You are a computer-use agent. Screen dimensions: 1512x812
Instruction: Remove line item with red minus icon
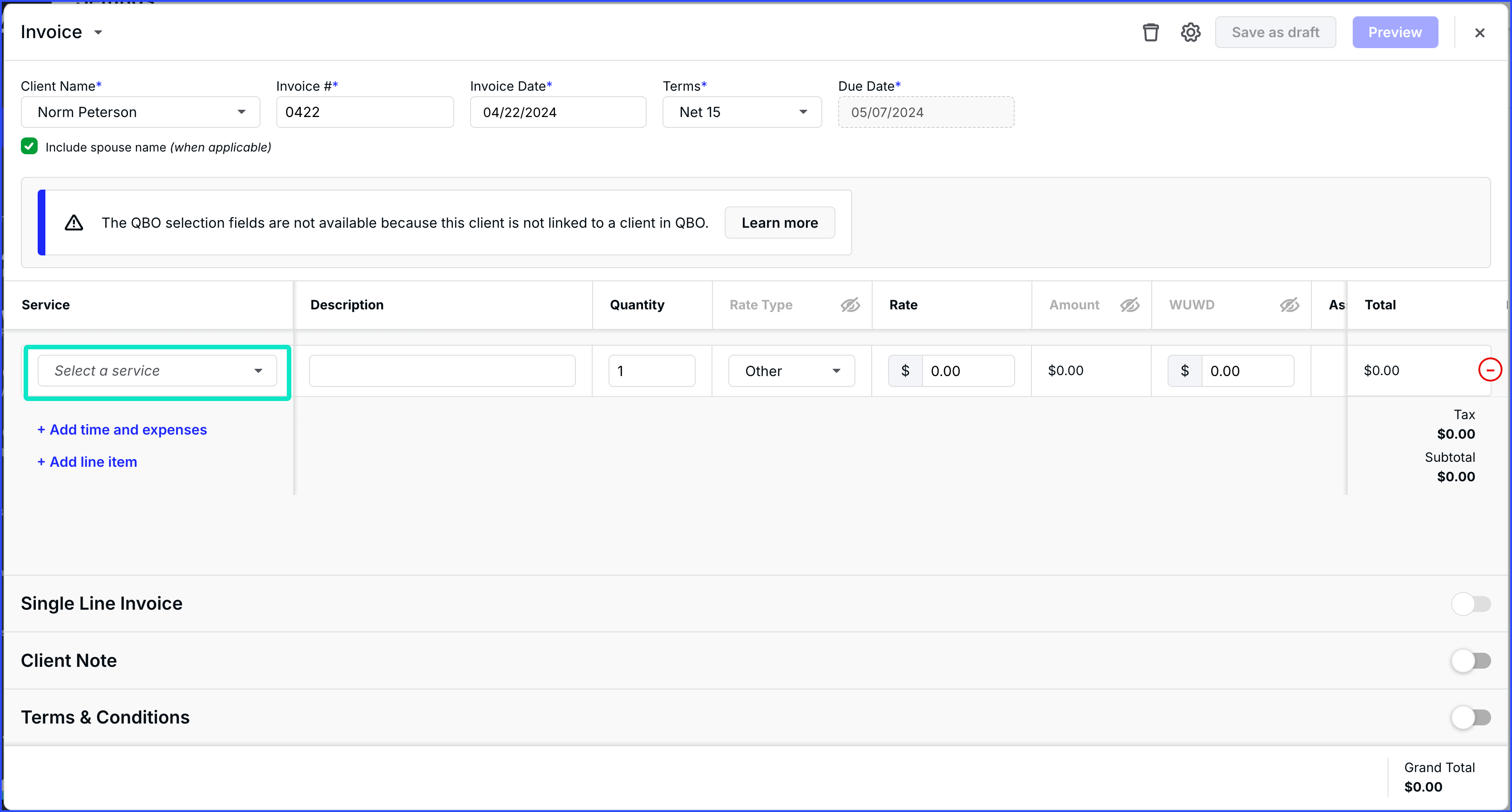(1490, 370)
